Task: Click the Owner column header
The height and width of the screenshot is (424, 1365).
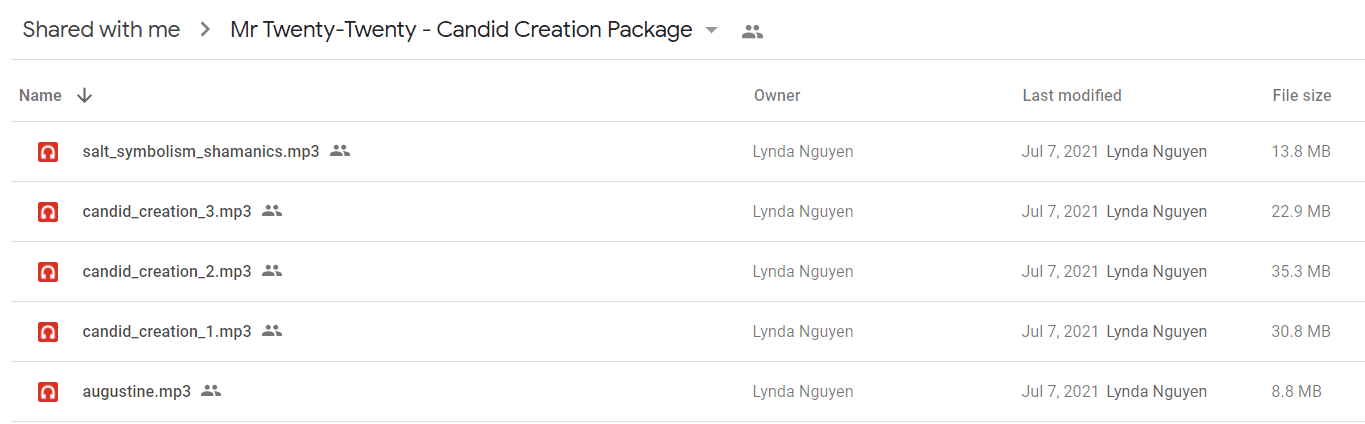Action: pos(777,95)
